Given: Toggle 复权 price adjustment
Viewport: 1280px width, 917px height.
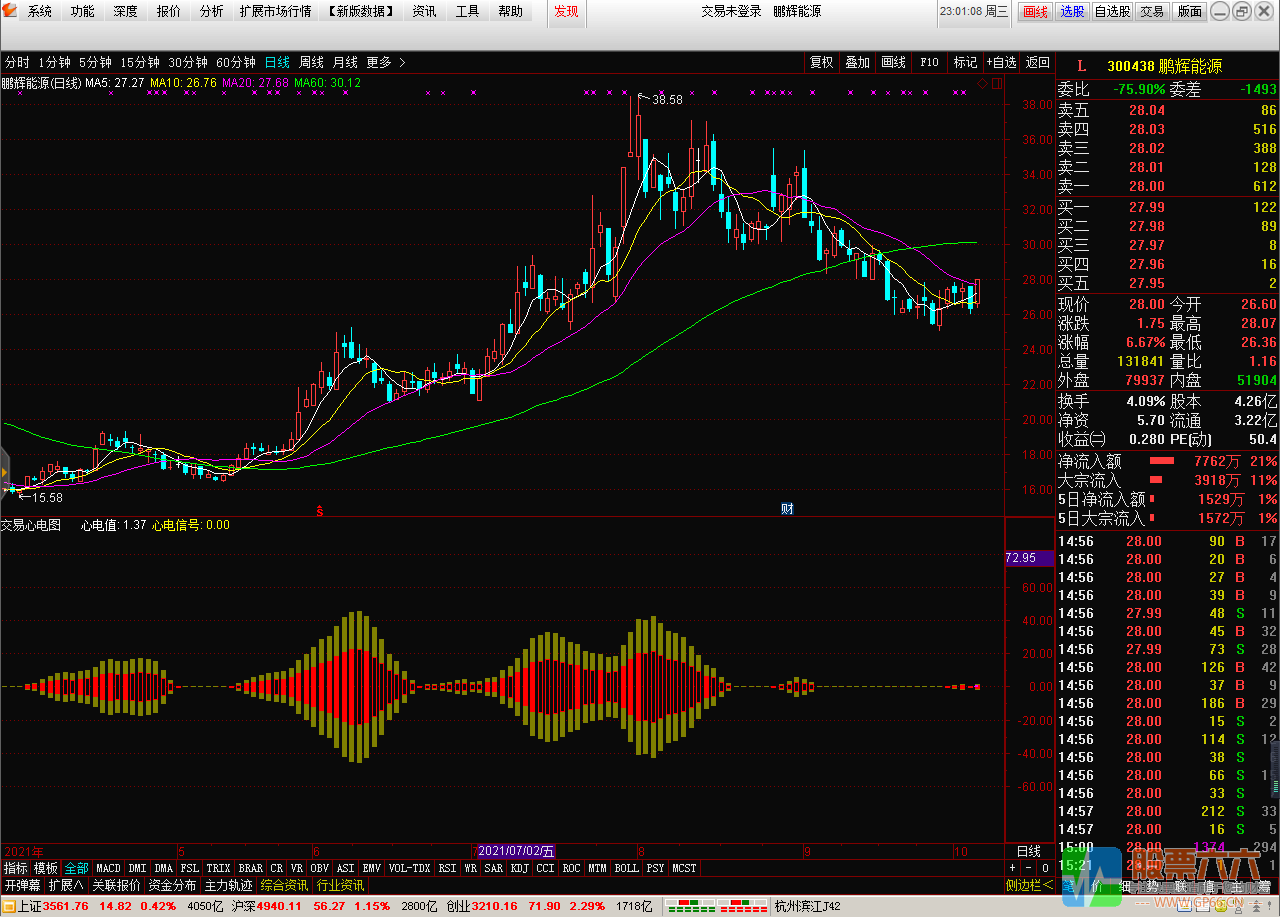Looking at the screenshot, I should point(822,62).
